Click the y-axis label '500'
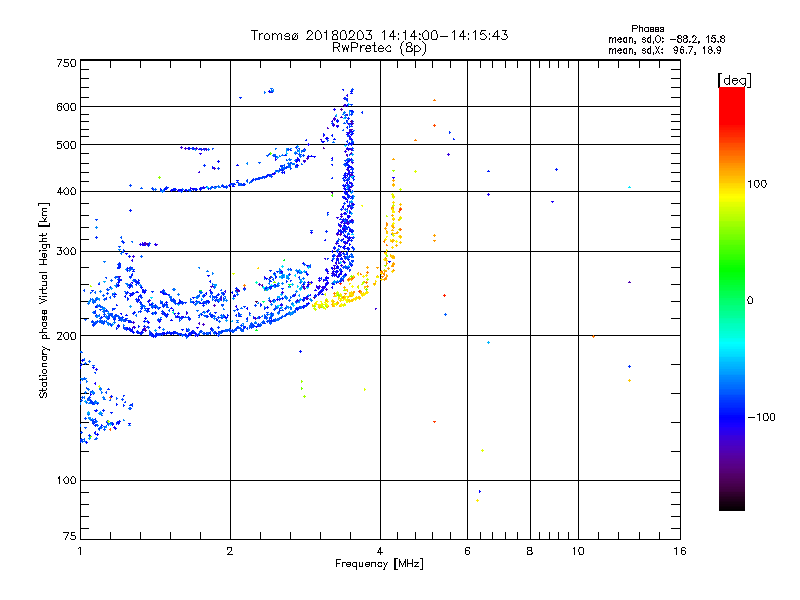This screenshot has height=600, width=800. point(66,145)
